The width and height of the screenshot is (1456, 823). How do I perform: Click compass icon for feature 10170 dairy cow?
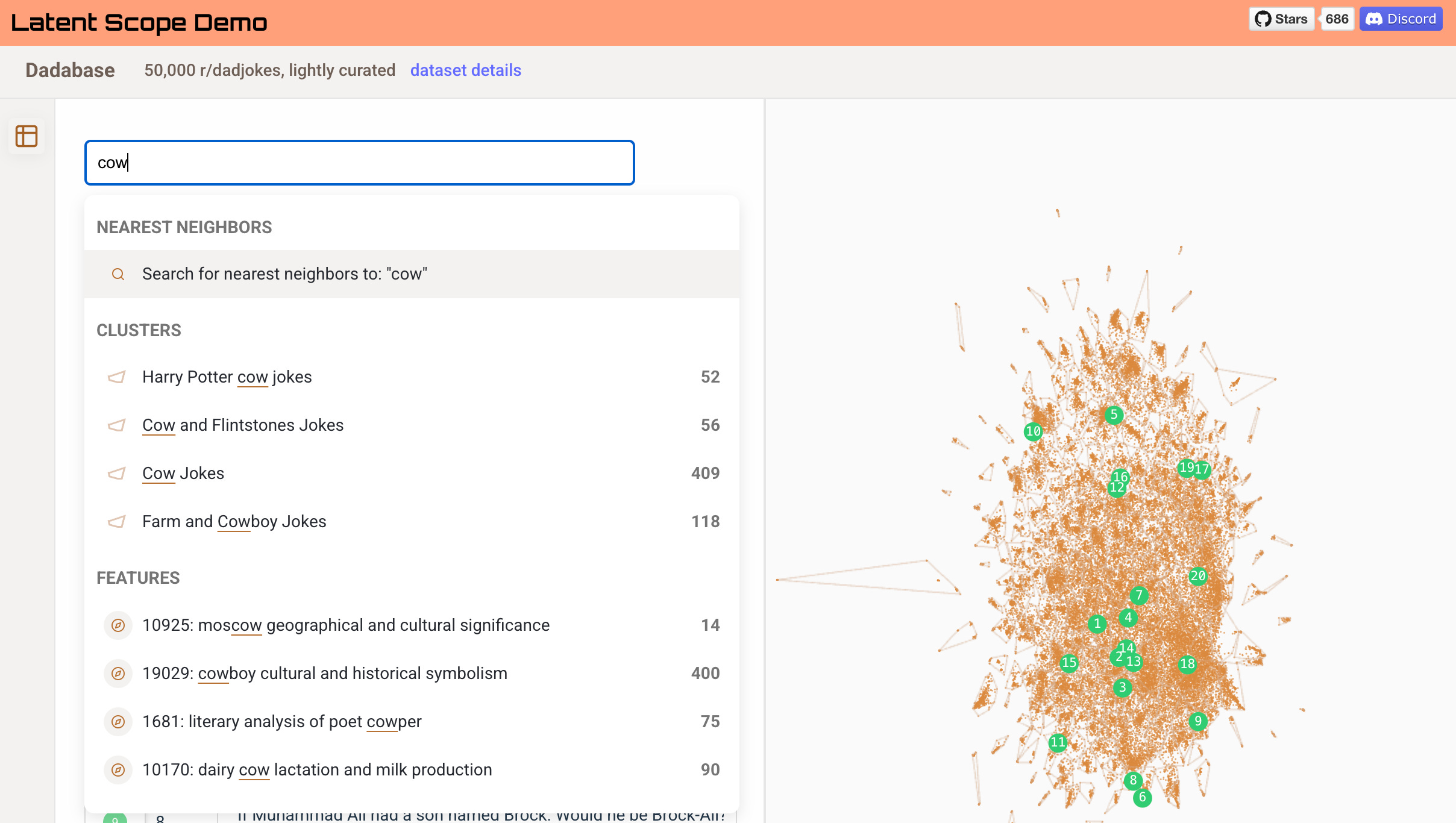(x=118, y=770)
